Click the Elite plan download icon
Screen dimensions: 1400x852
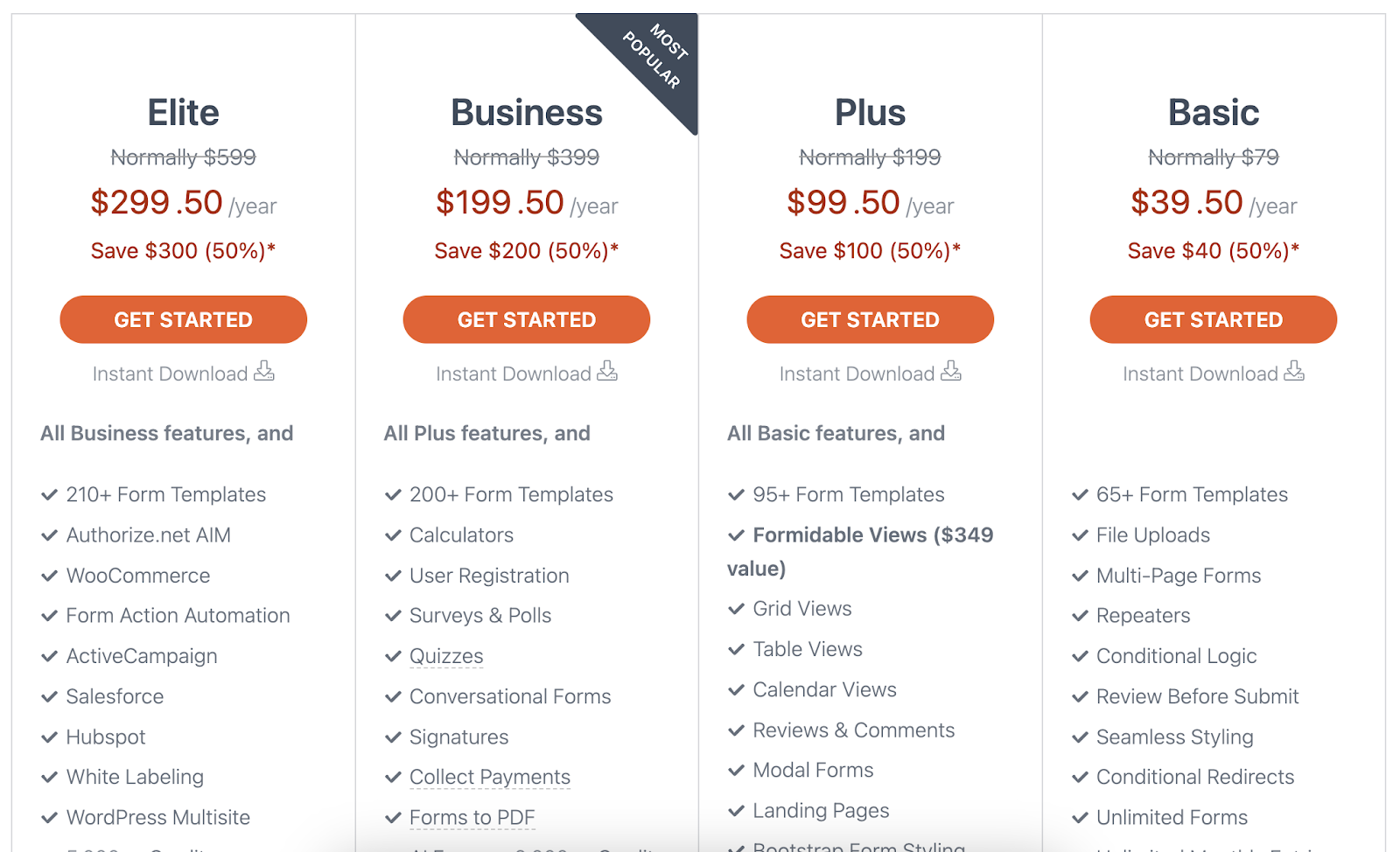tap(264, 372)
